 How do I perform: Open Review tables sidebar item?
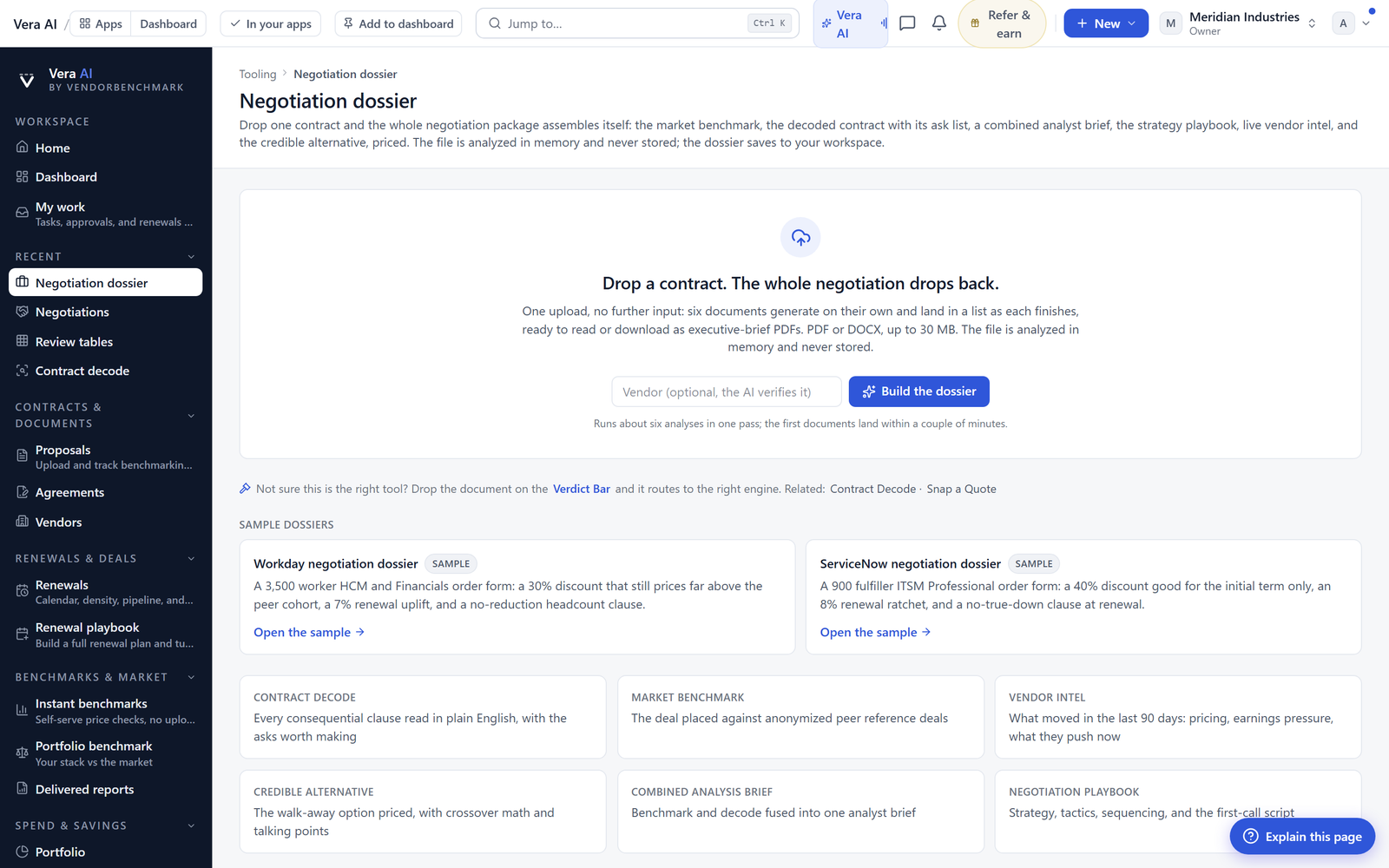pos(106,341)
